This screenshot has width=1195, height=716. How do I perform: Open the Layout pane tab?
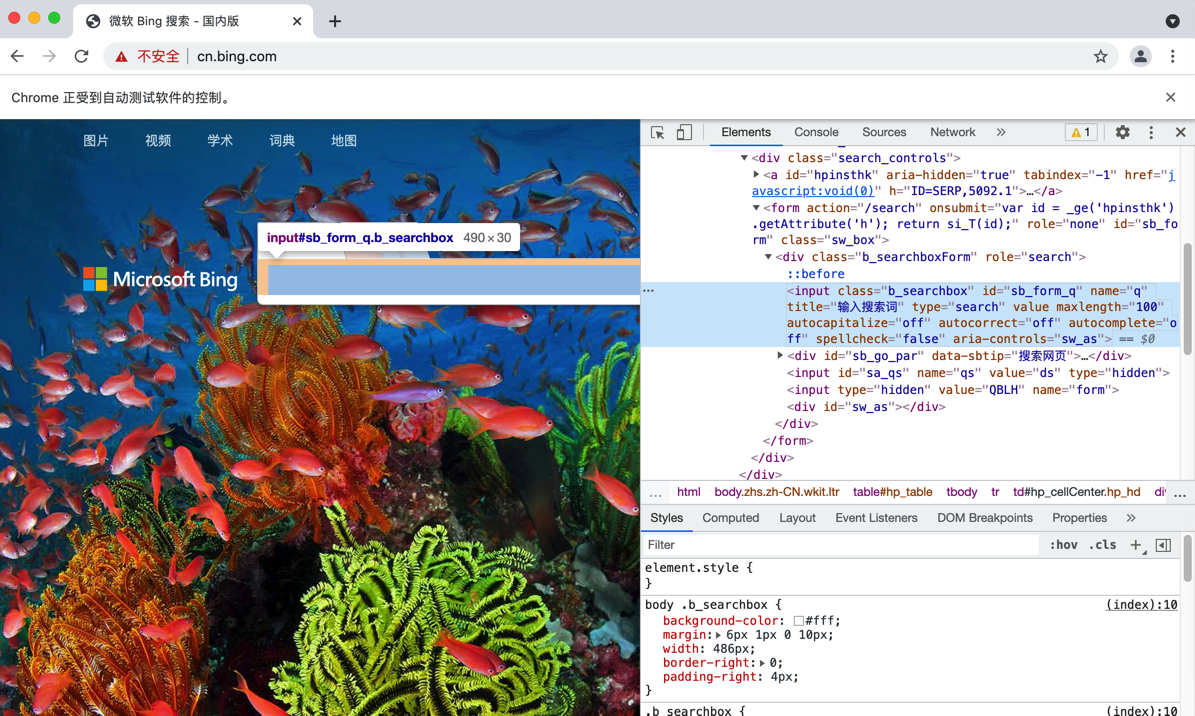797,518
